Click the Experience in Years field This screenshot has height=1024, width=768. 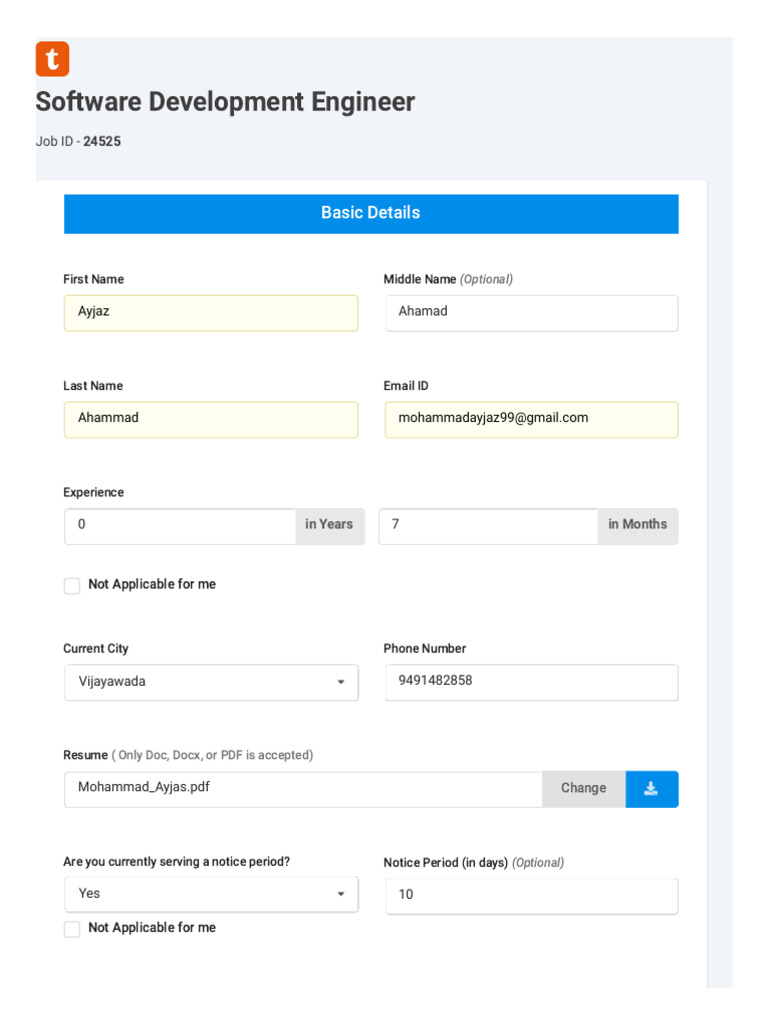click(x=180, y=526)
